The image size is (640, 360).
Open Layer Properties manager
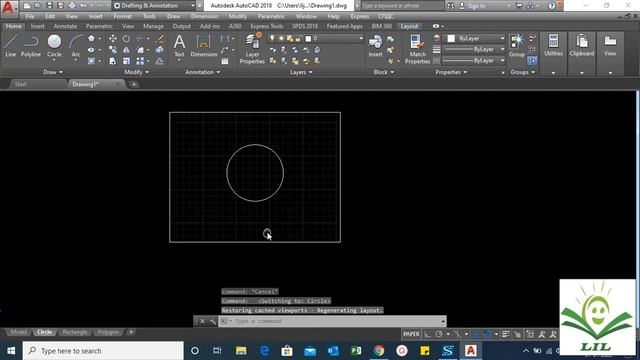point(252,49)
